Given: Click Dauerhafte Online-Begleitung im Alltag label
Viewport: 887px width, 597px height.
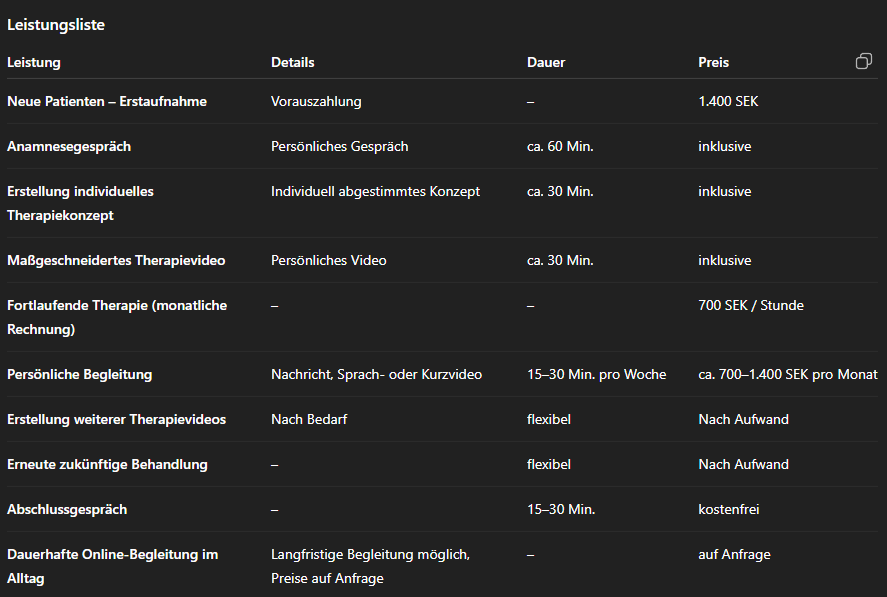Looking at the screenshot, I should click(113, 566).
